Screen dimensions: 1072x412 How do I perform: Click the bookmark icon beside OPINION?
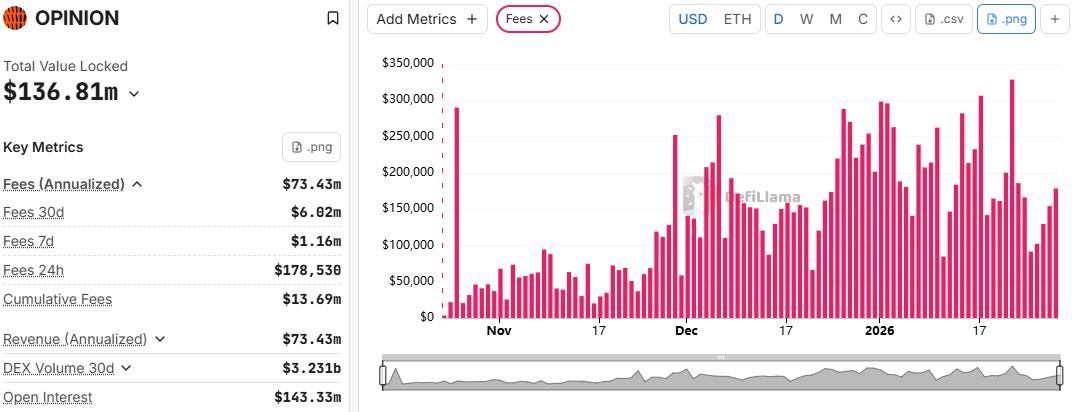tap(333, 18)
